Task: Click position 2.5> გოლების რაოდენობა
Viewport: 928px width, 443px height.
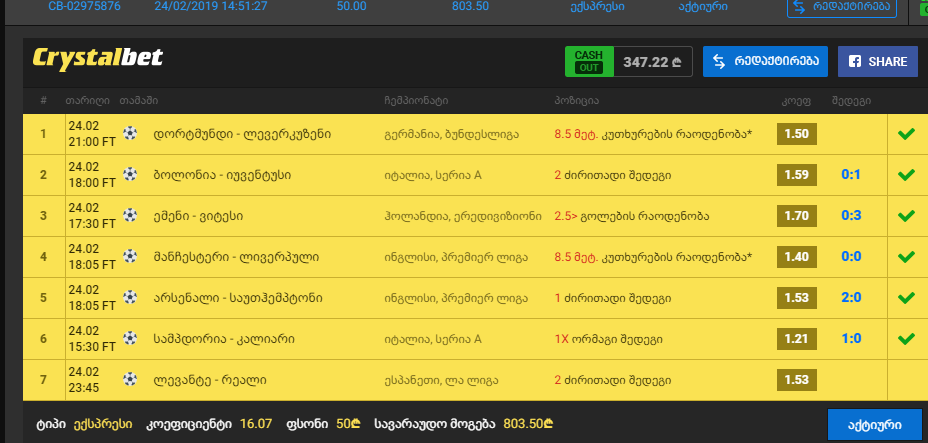Action: [x=631, y=216]
